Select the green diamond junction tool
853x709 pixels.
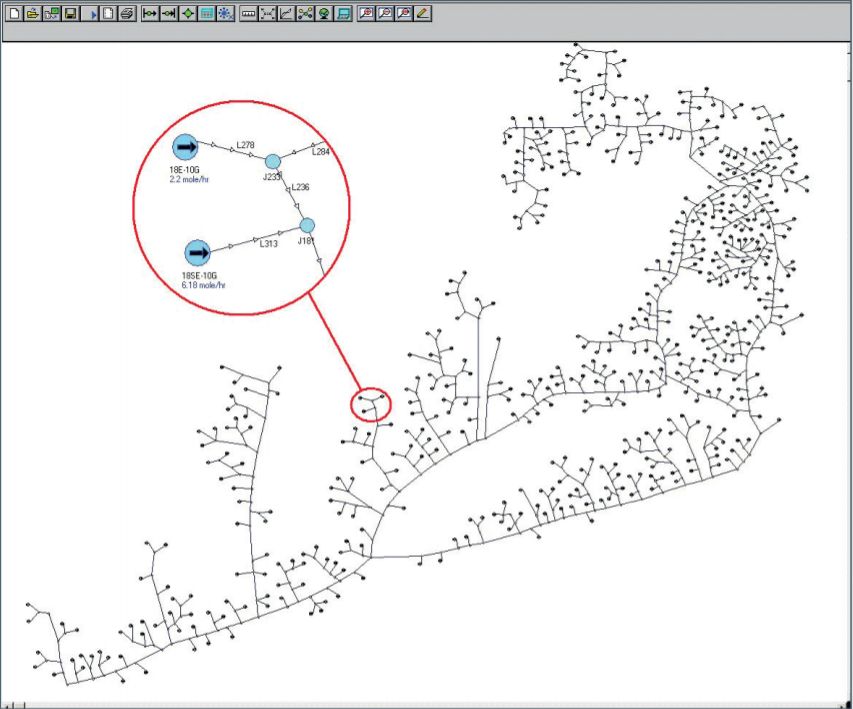(x=187, y=14)
